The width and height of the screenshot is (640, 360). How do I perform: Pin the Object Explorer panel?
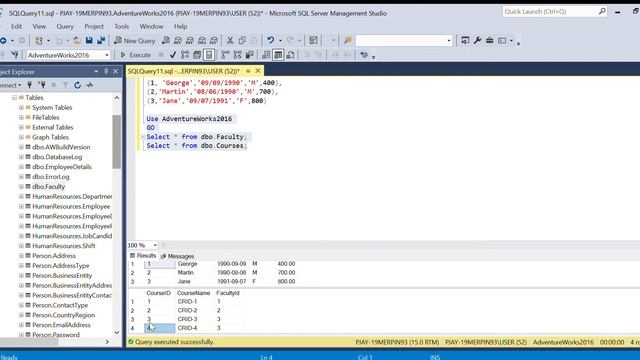106,71
